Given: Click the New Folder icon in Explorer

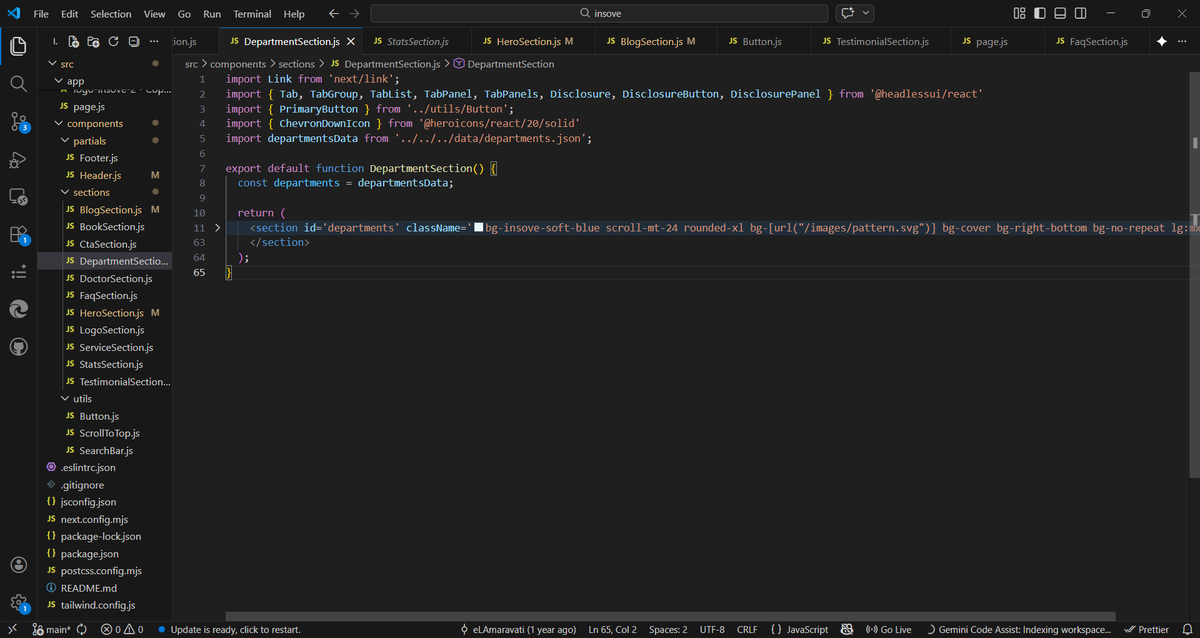Looking at the screenshot, I should pyautogui.click(x=93, y=42).
